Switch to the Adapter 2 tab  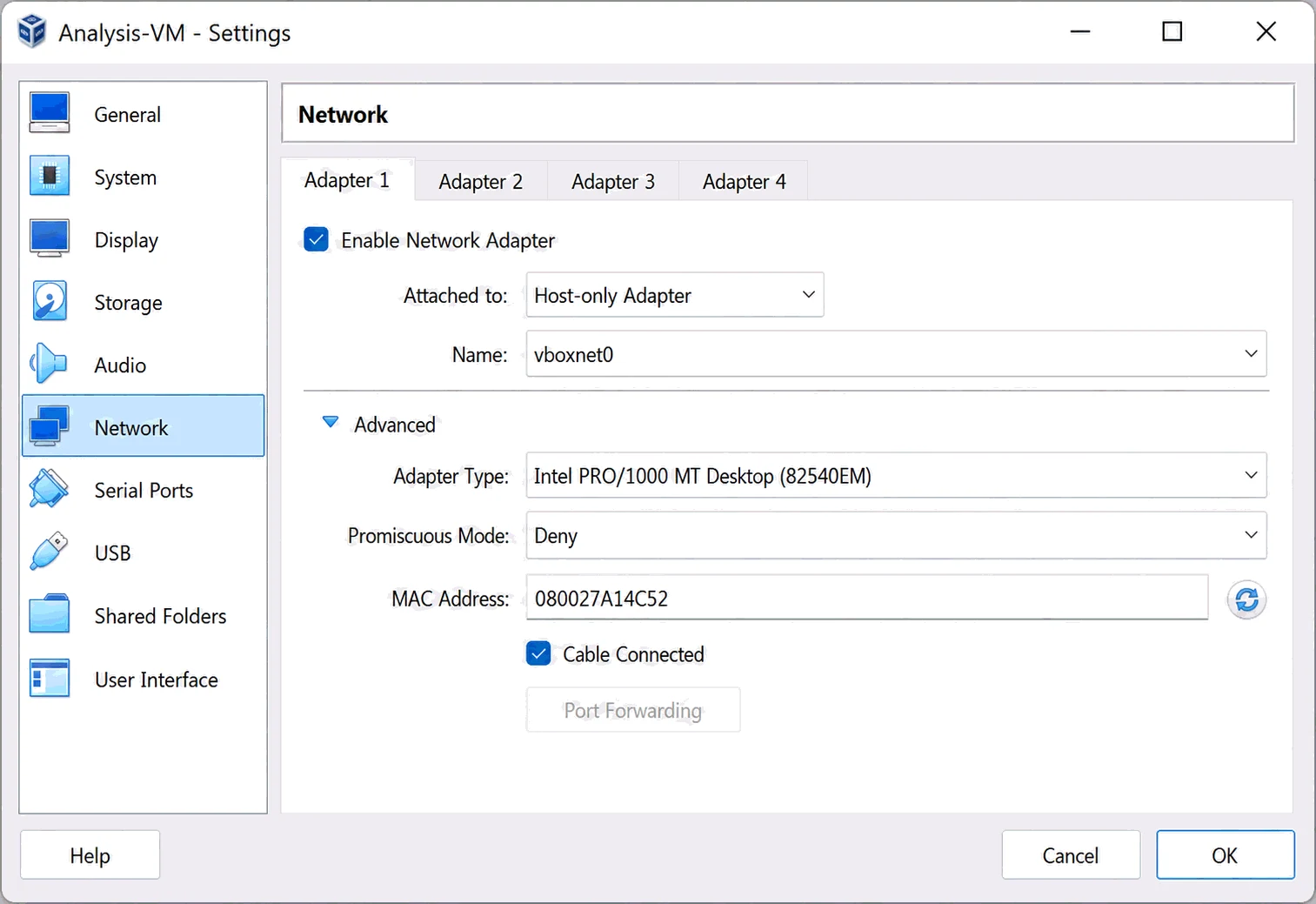click(x=481, y=181)
